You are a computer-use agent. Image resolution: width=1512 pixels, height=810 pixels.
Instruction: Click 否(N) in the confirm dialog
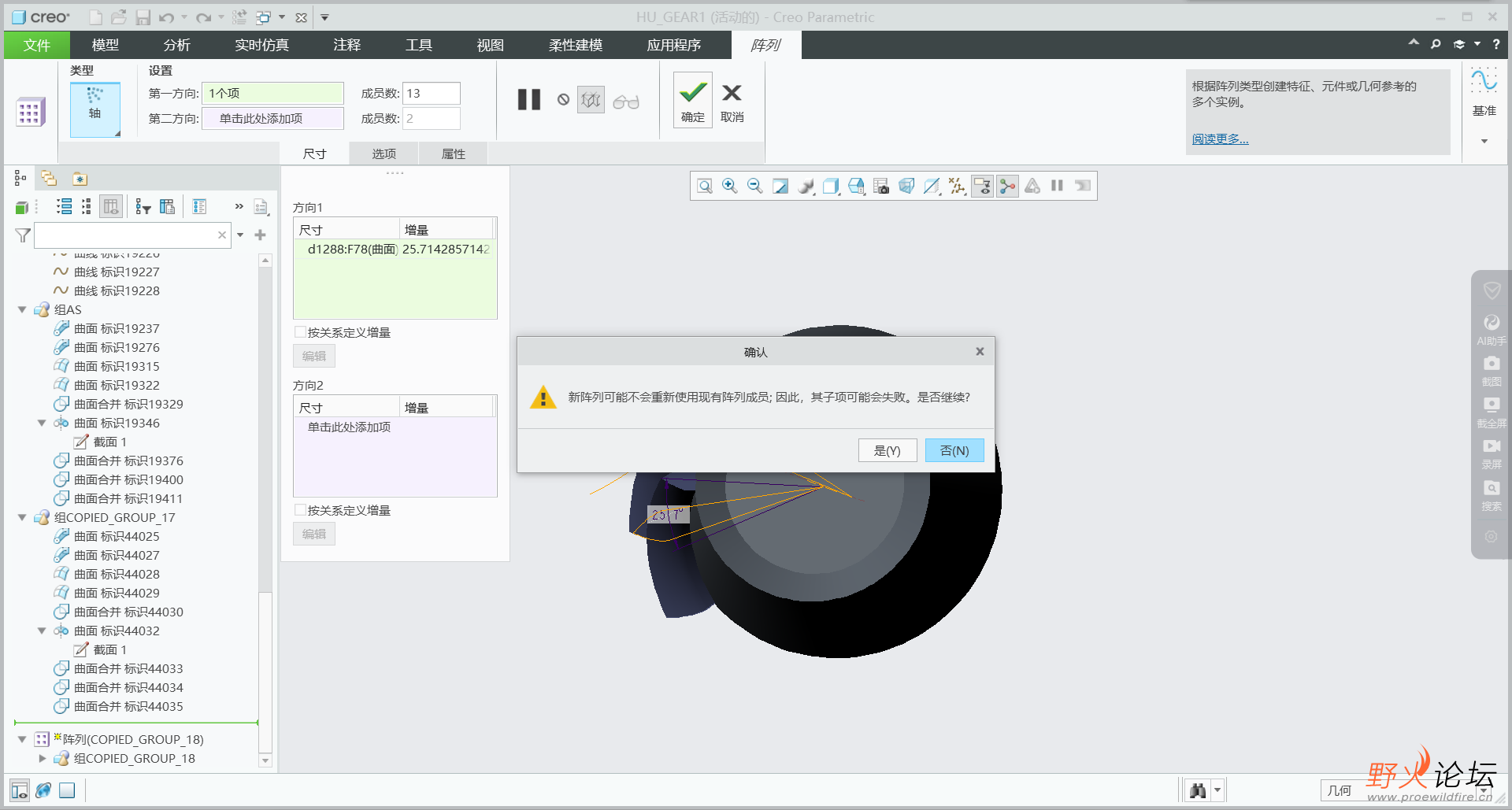pos(954,450)
